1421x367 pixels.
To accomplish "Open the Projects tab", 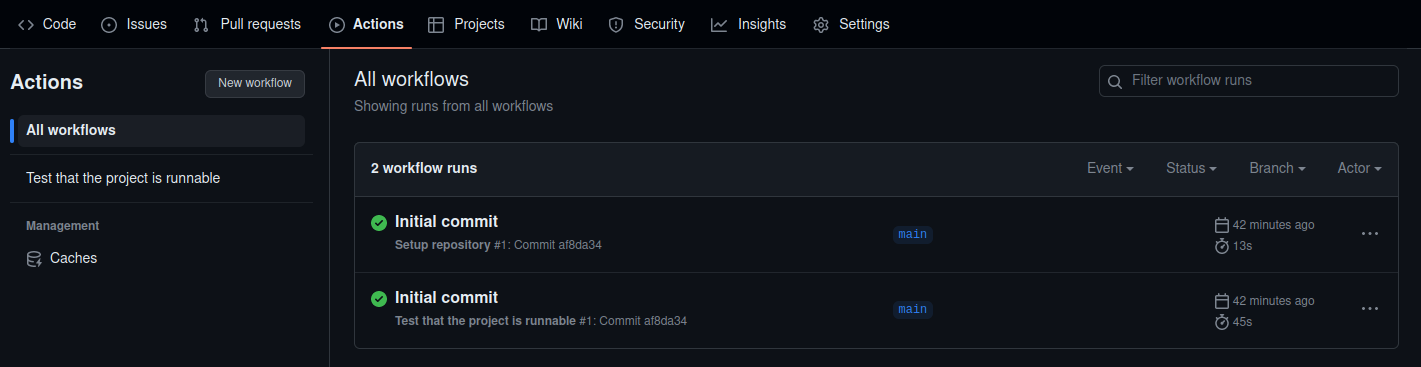I will [466, 24].
